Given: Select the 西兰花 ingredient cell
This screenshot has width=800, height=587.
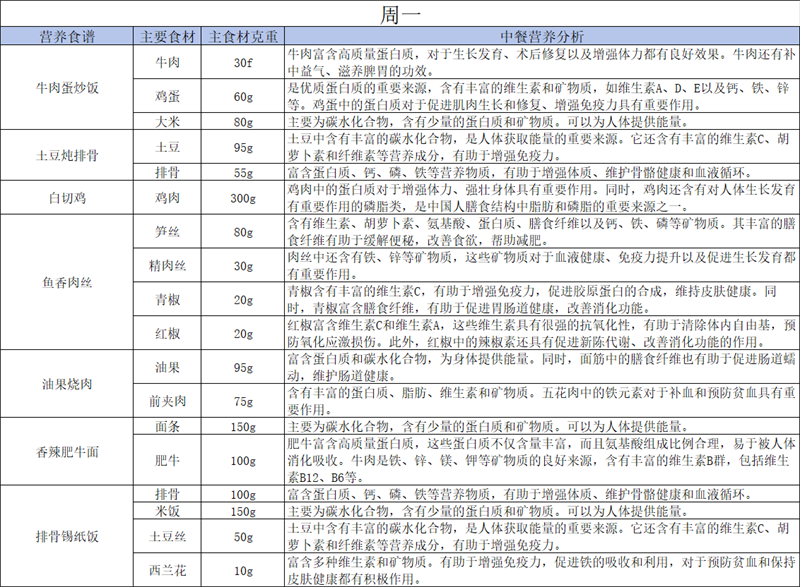Looking at the screenshot, I should (168, 570).
